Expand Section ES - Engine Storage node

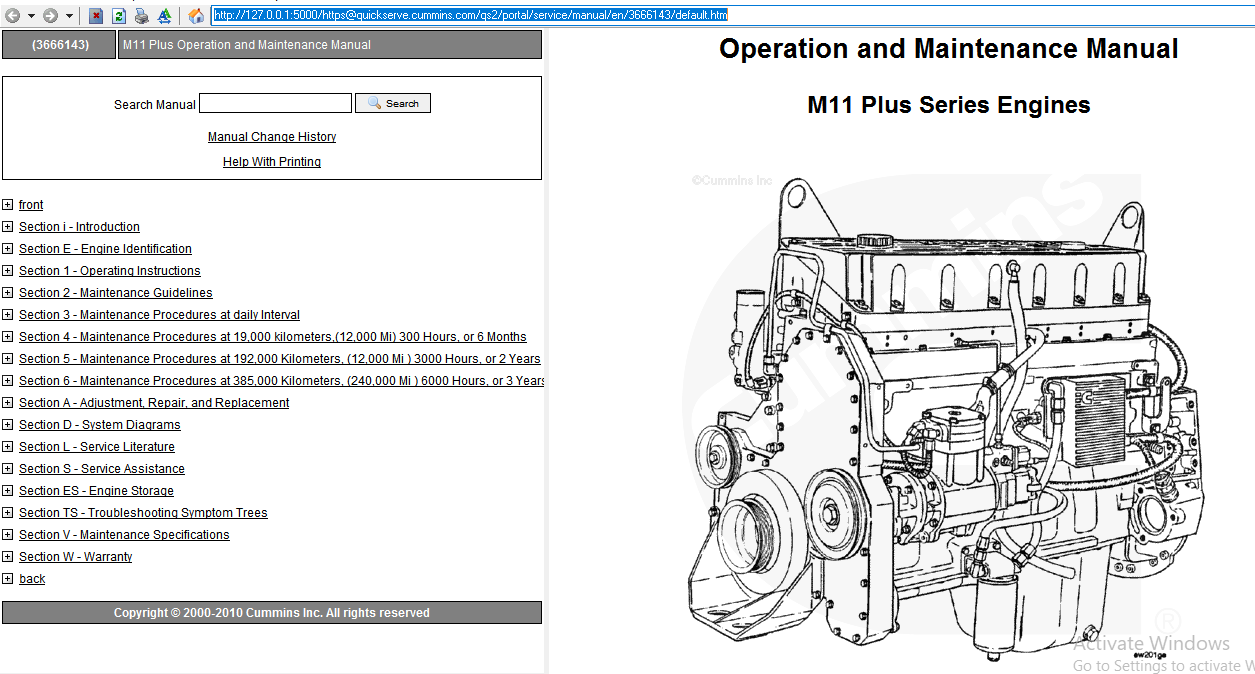8,491
